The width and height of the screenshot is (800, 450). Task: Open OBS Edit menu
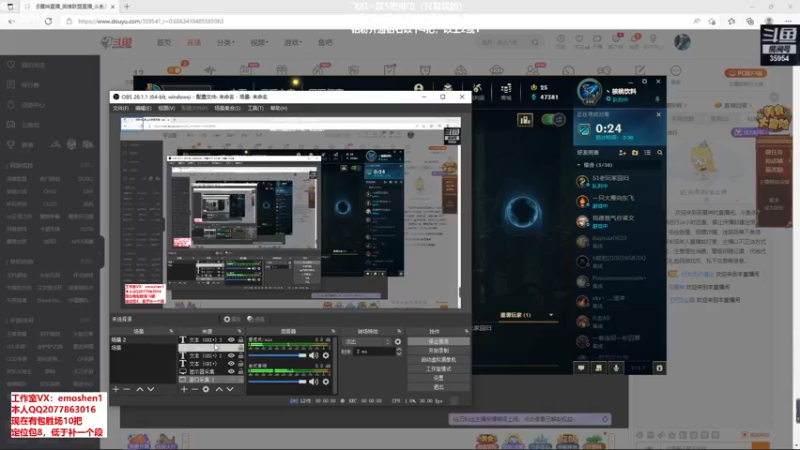click(x=143, y=108)
